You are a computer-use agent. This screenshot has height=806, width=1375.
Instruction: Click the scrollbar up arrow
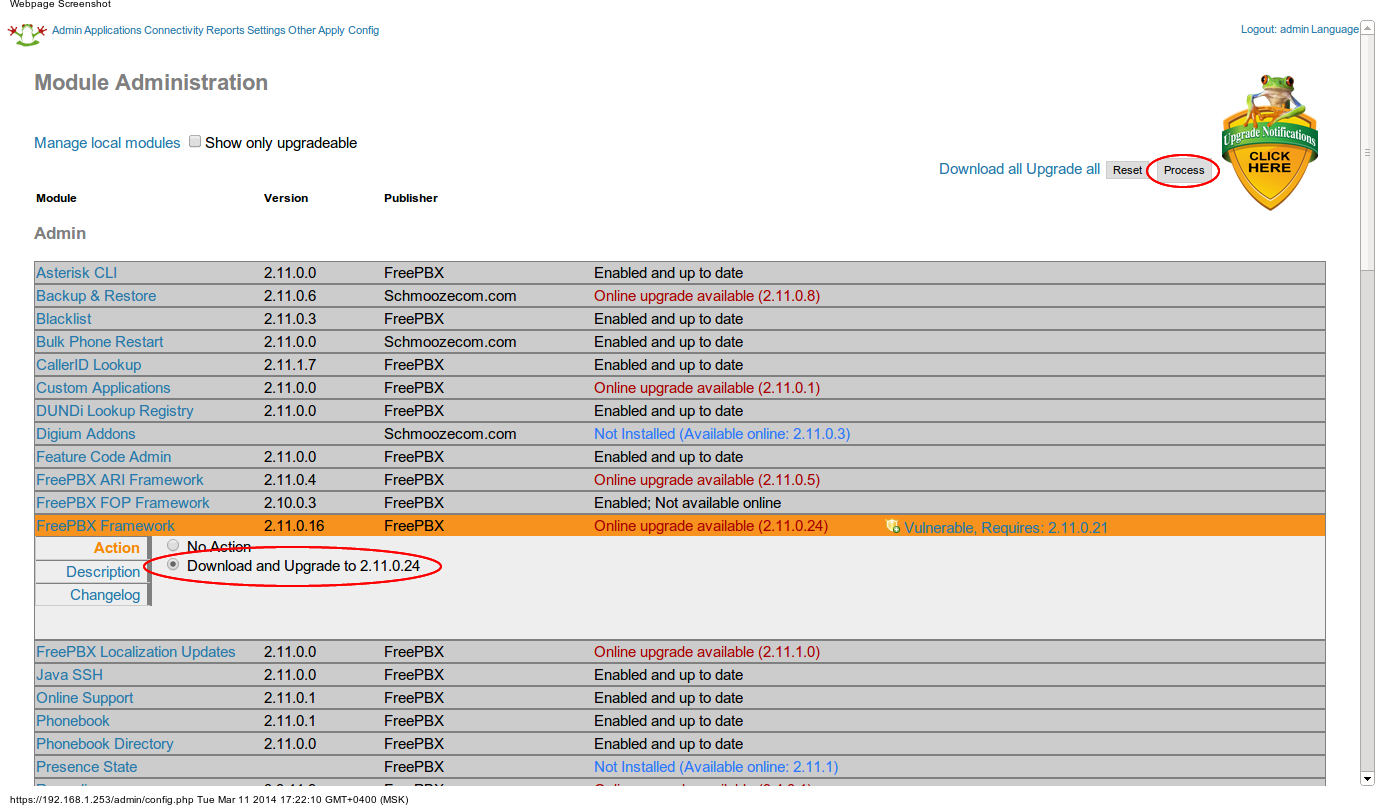pos(1367,30)
